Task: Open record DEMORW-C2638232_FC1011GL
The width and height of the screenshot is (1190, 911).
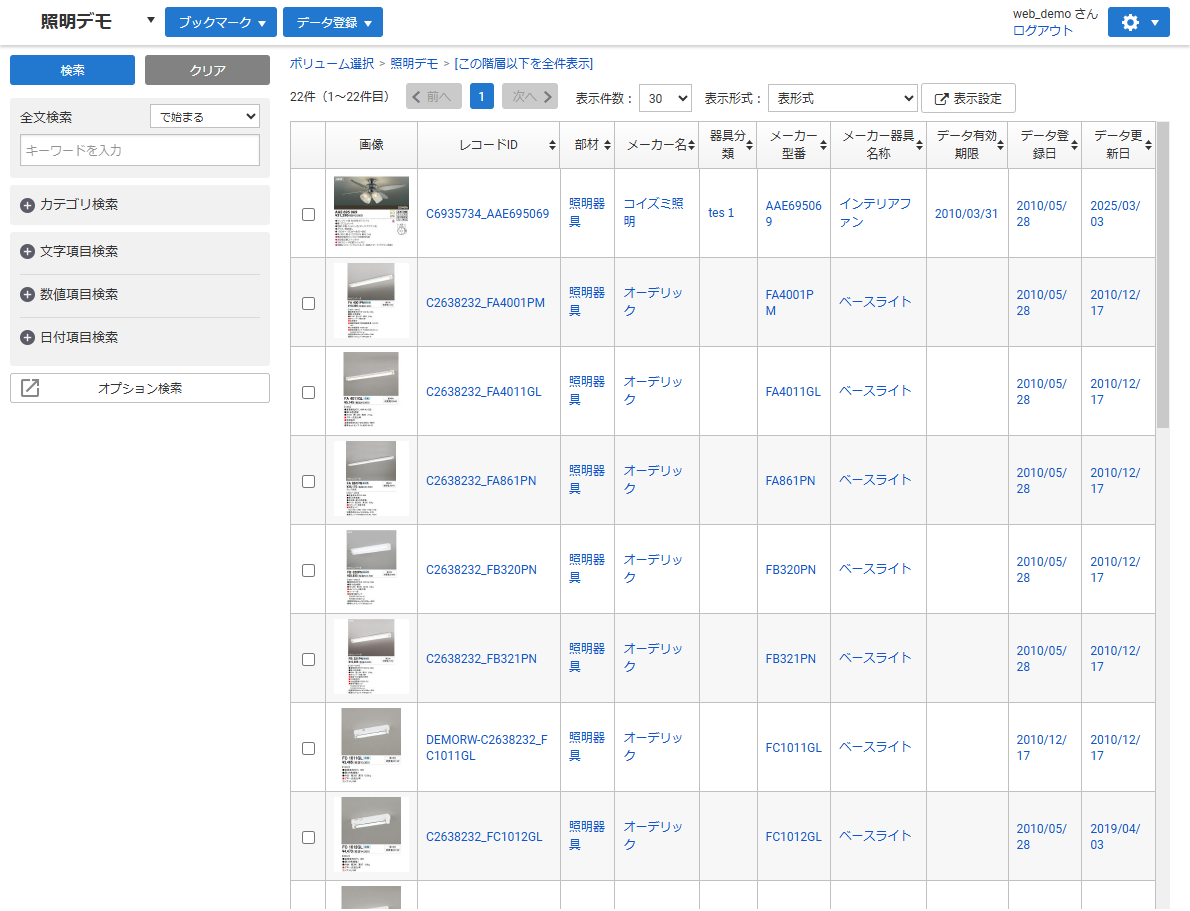Action: pos(486,748)
